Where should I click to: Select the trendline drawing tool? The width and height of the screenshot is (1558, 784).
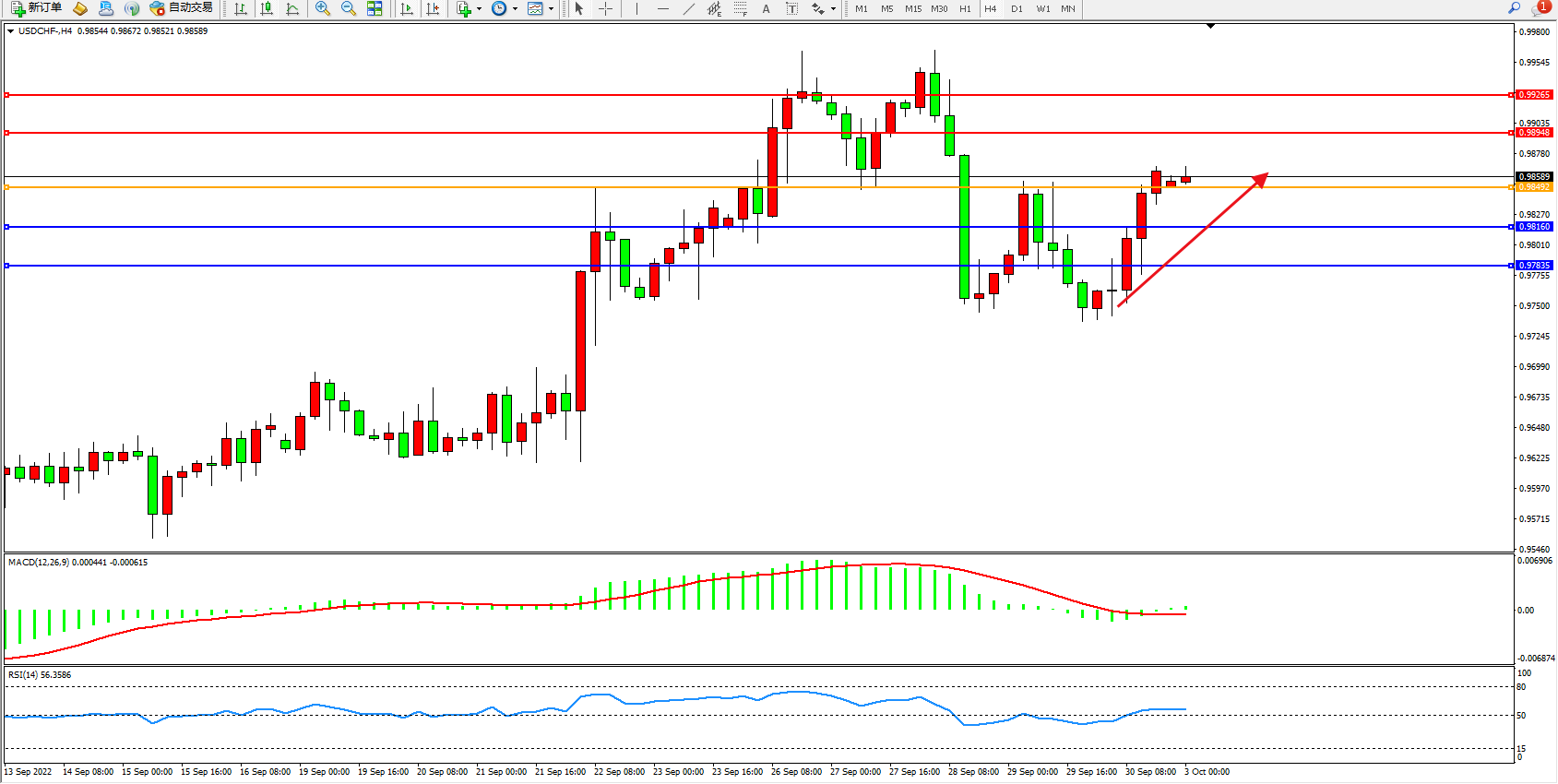coord(688,8)
